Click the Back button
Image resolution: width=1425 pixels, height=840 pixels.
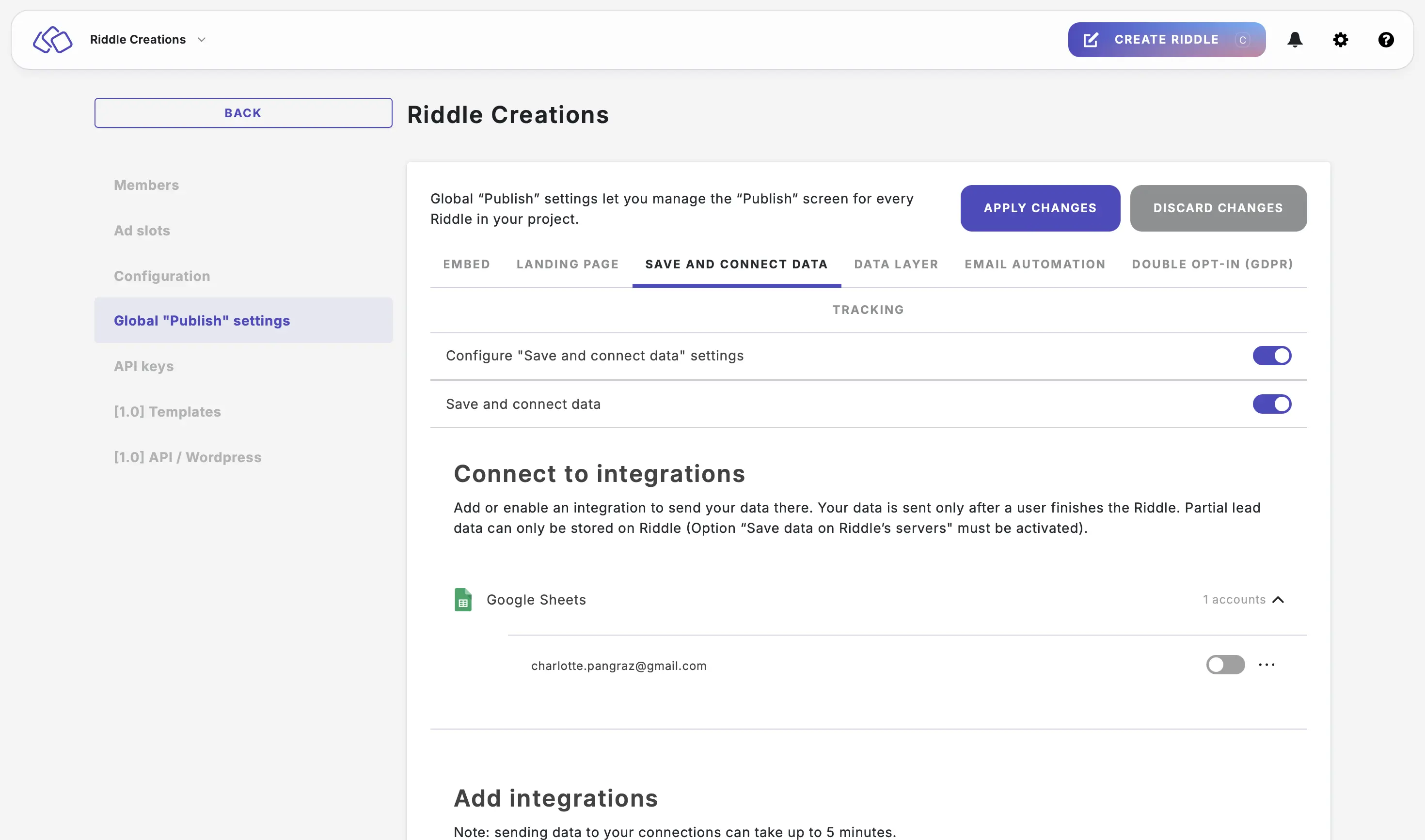(x=243, y=113)
